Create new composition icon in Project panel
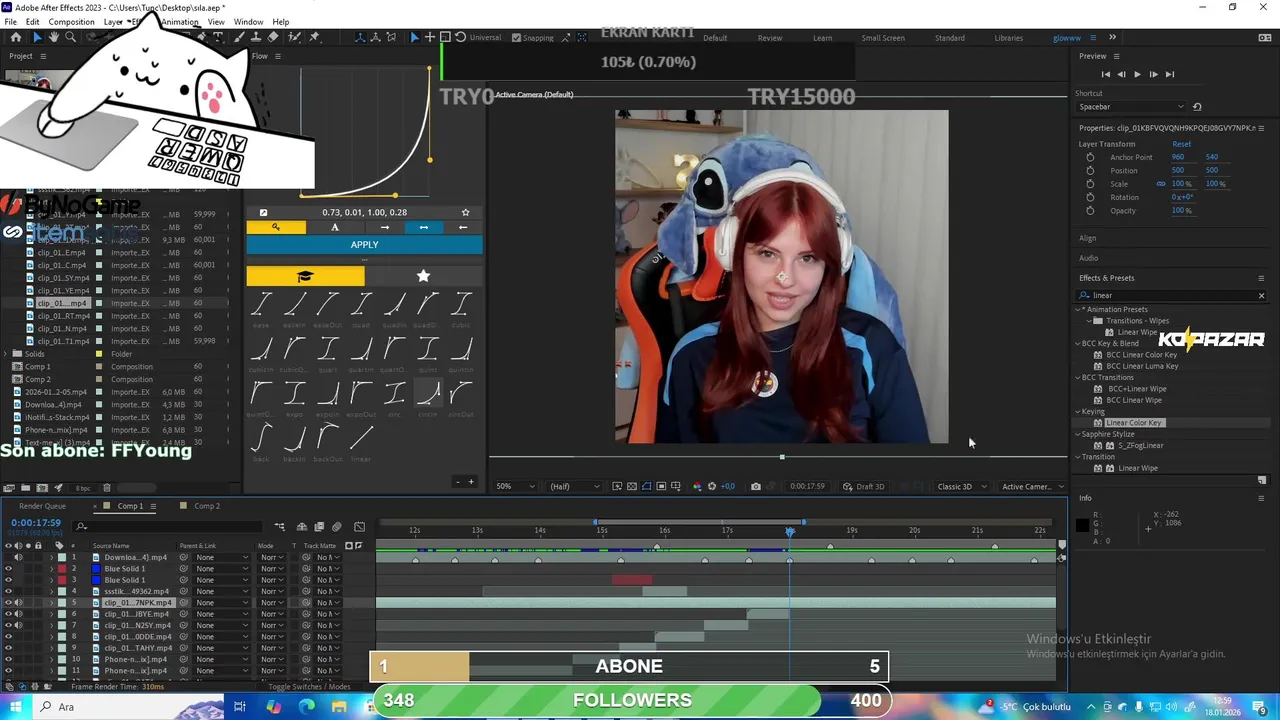The width and height of the screenshot is (1280, 720). [x=41, y=488]
